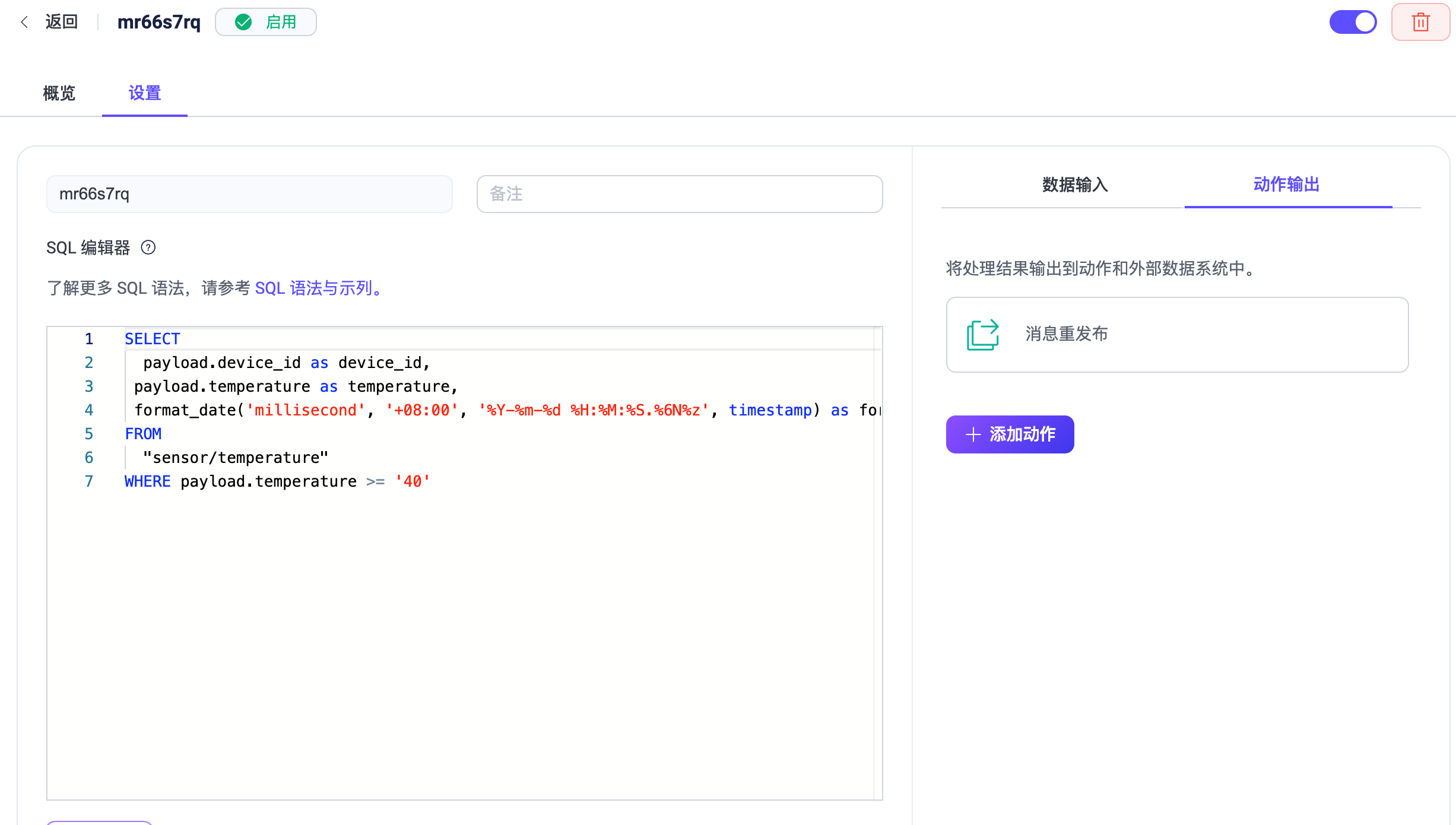The height and width of the screenshot is (825, 1456).
Task: Click the plus icon on add action button
Action: [973, 434]
